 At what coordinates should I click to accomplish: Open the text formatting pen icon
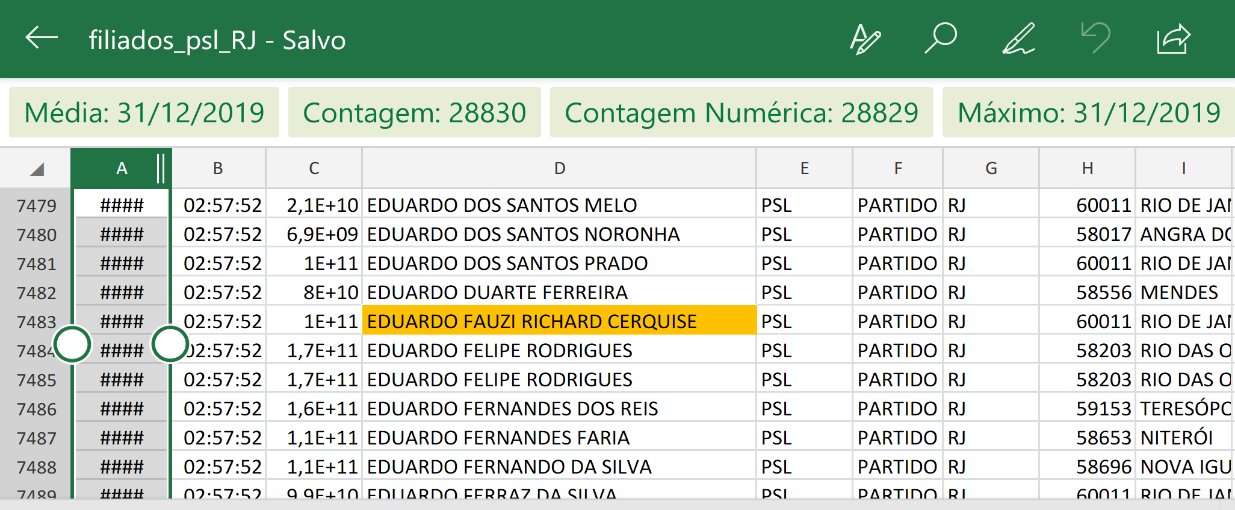pyautogui.click(x=864, y=39)
